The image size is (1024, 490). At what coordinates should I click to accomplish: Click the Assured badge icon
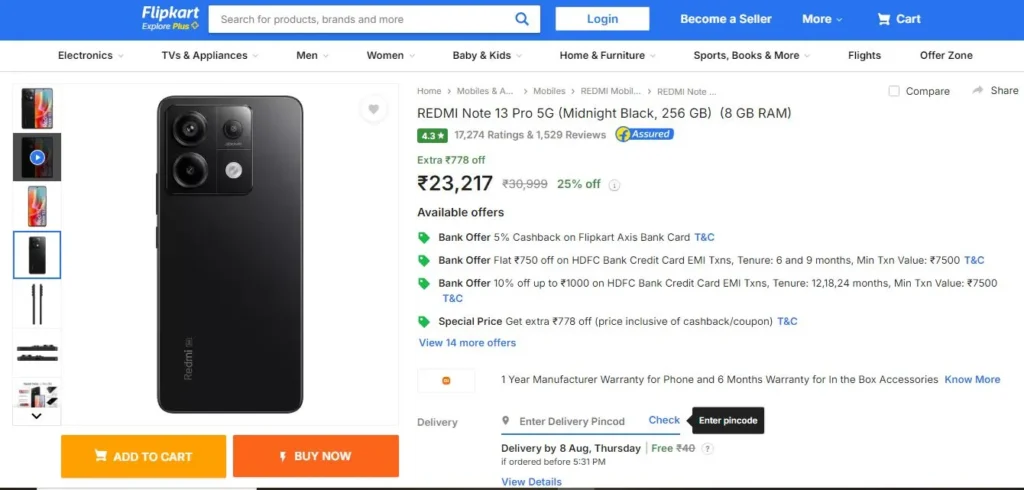(x=645, y=135)
